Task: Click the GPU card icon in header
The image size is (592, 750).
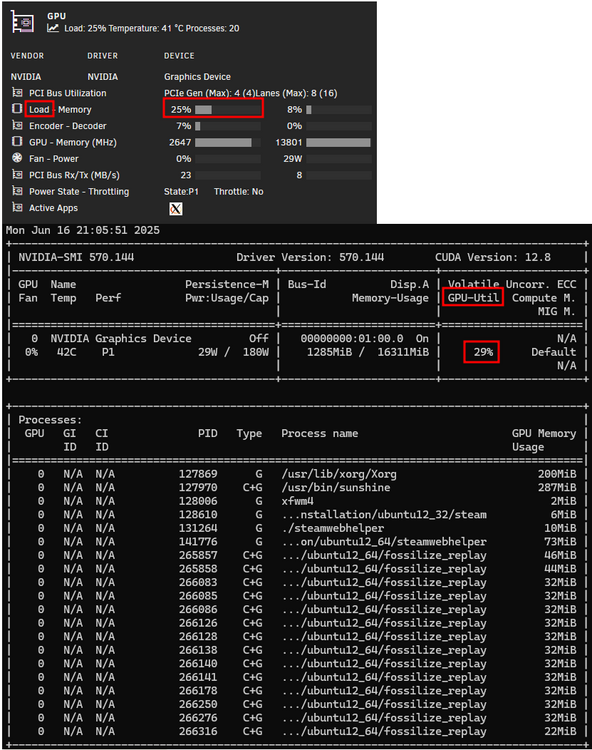Action: (x=22, y=22)
